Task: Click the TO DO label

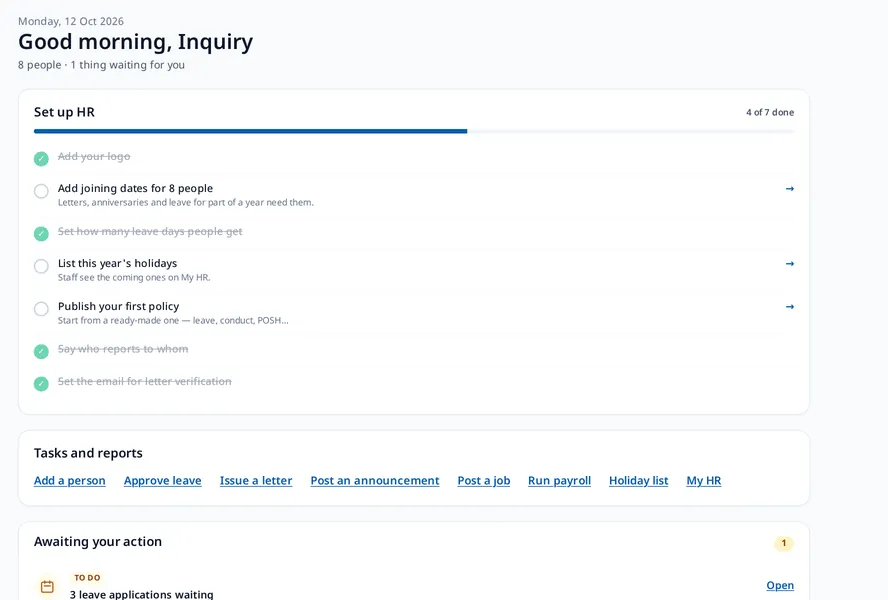Action: point(87,577)
